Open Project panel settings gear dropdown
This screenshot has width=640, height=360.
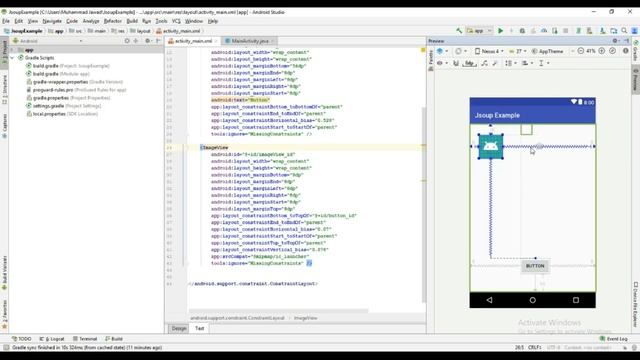[x=149, y=41]
